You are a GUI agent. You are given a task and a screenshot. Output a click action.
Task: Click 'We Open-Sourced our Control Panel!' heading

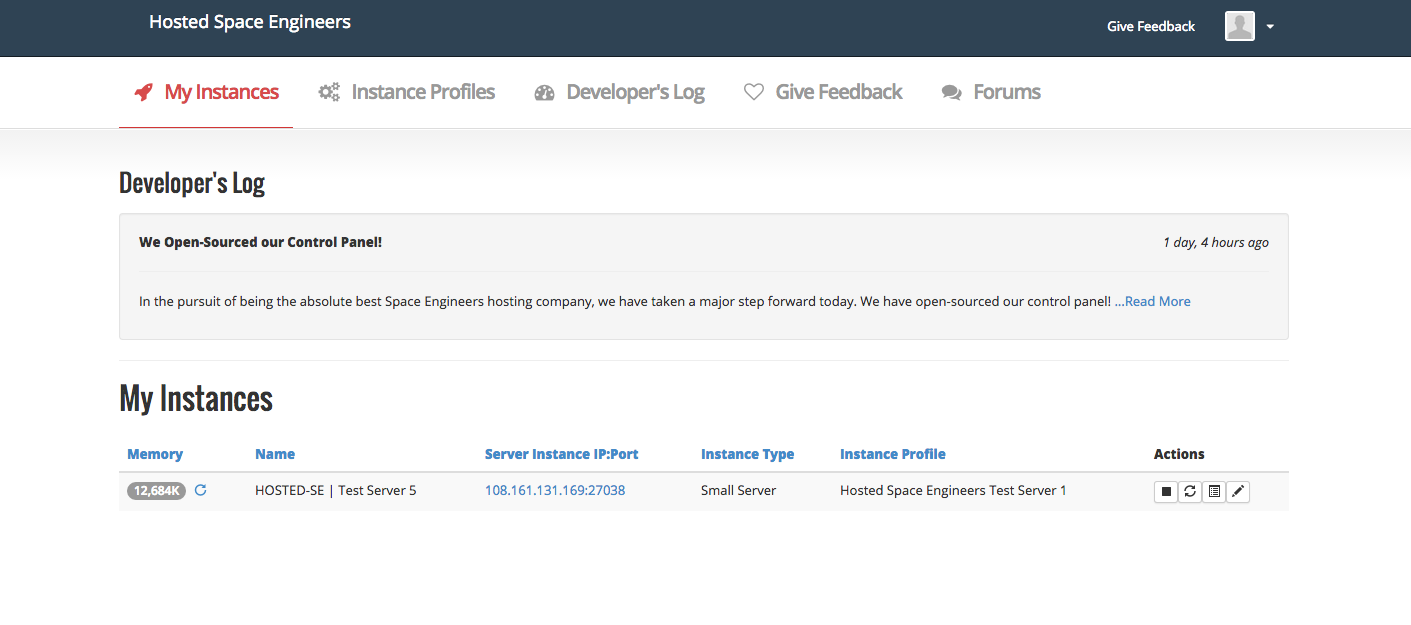tap(260, 242)
